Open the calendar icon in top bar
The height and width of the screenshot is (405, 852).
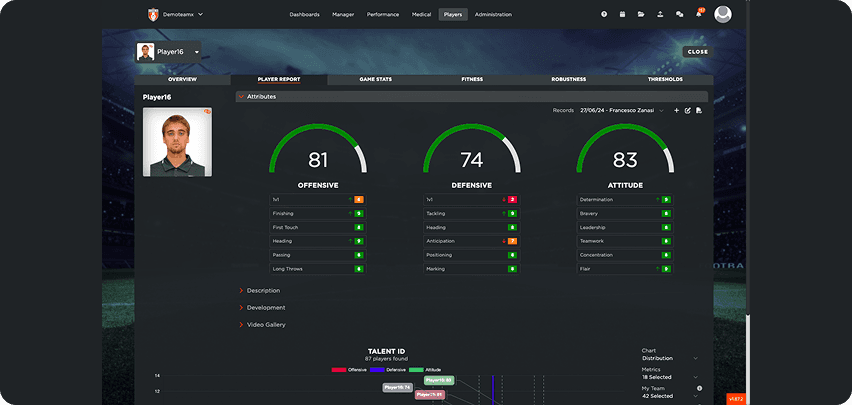[622, 14]
